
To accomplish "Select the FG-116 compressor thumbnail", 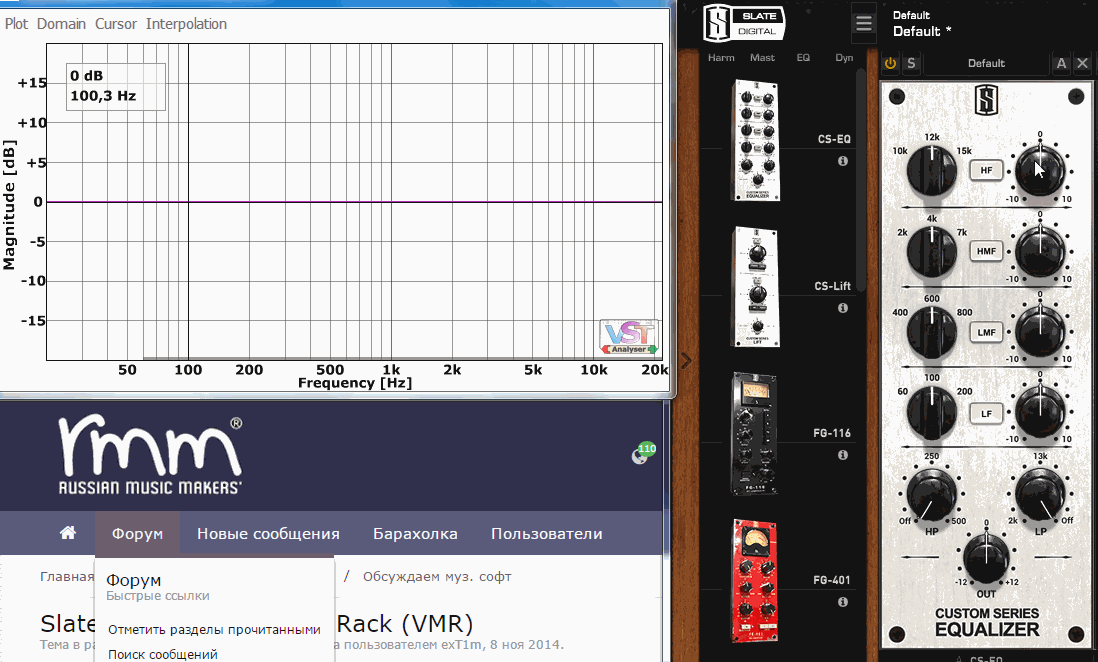I will (x=754, y=434).
